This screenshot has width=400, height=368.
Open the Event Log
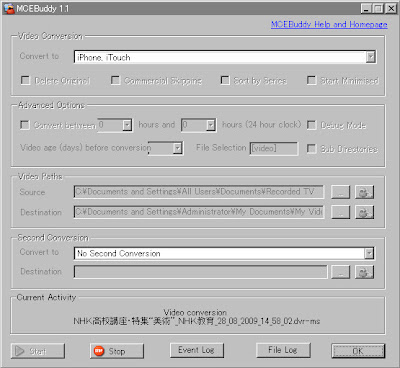(x=197, y=350)
